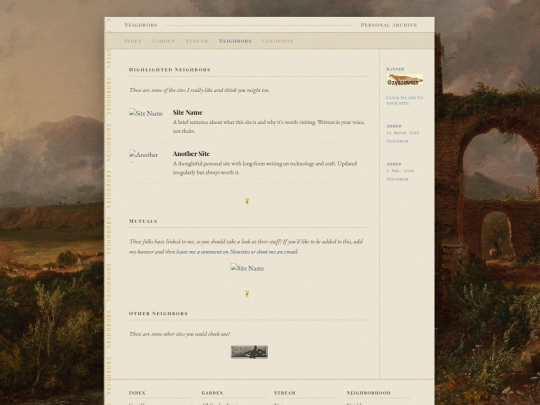Open the 'Another Site' heading link
This screenshot has height=405, width=540.
(x=191, y=154)
